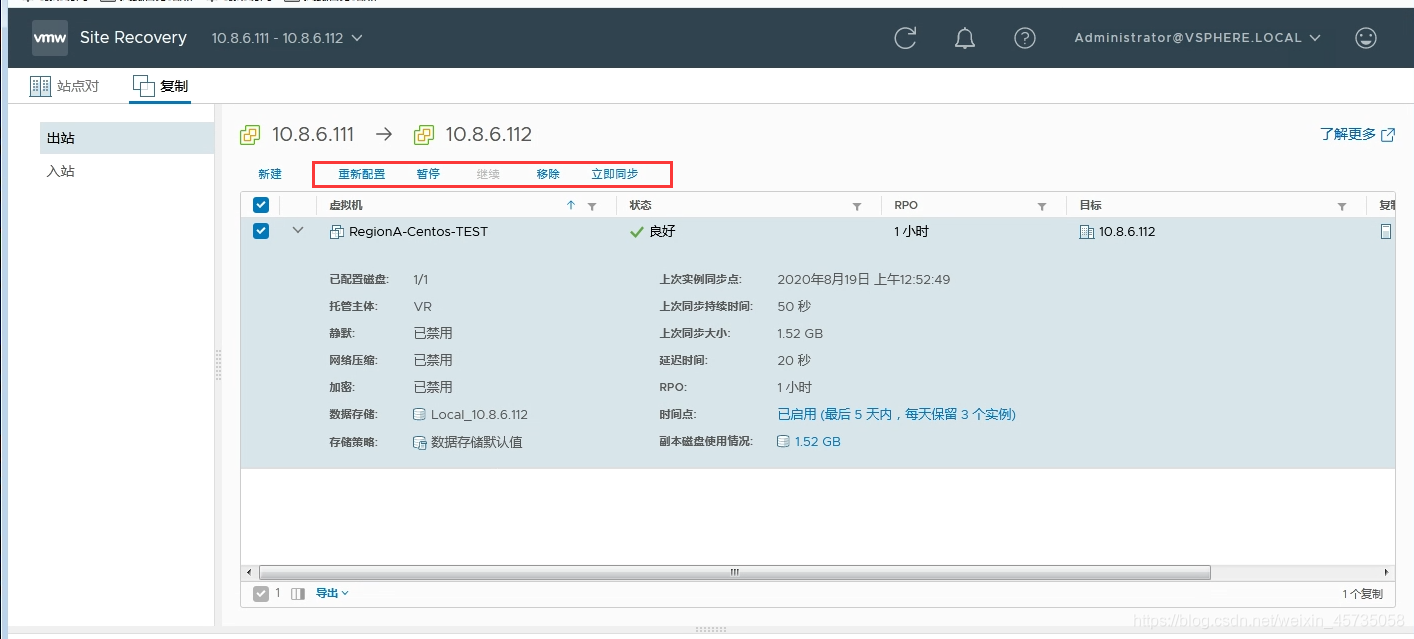
Task: Click the 20 秒 delay time value
Action: [794, 360]
